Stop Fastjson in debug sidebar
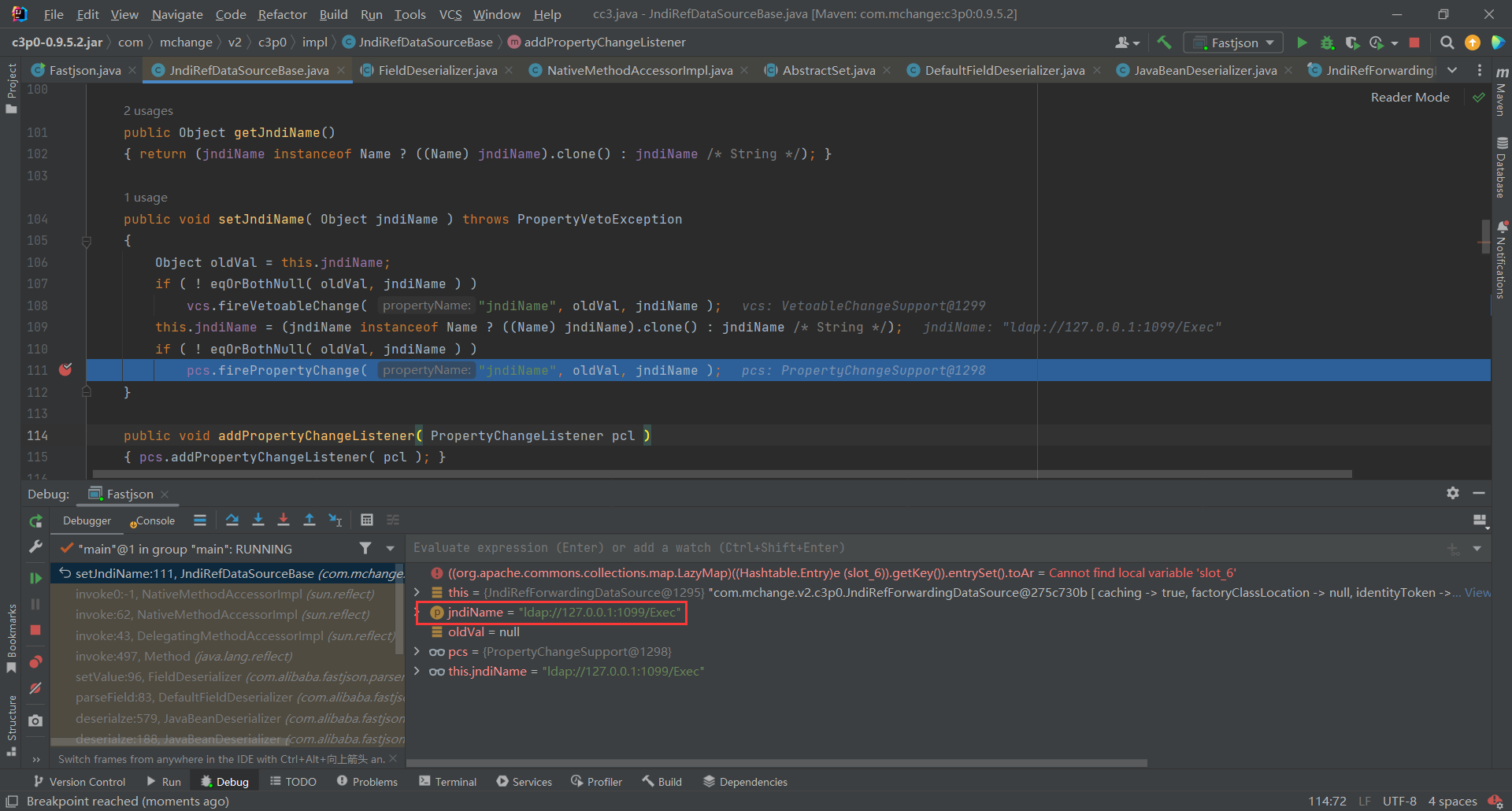Screen dimensions: 1512x811 (35, 630)
